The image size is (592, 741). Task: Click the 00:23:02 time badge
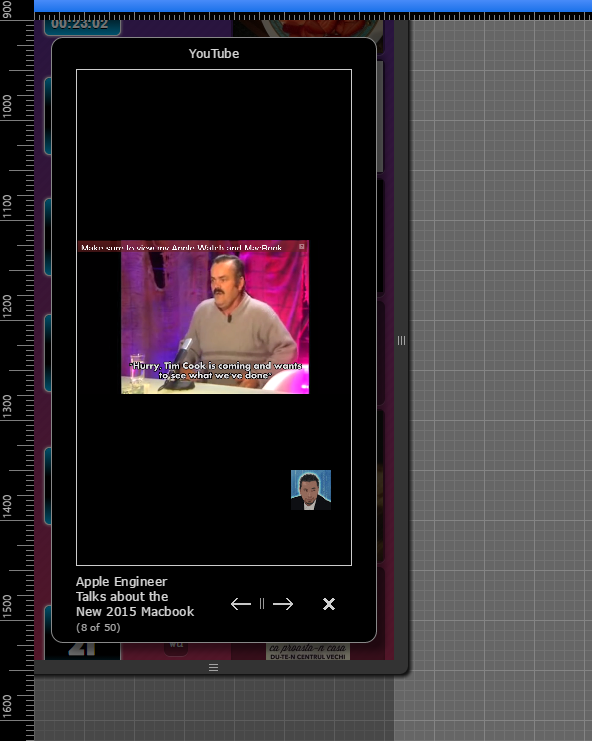(x=82, y=26)
